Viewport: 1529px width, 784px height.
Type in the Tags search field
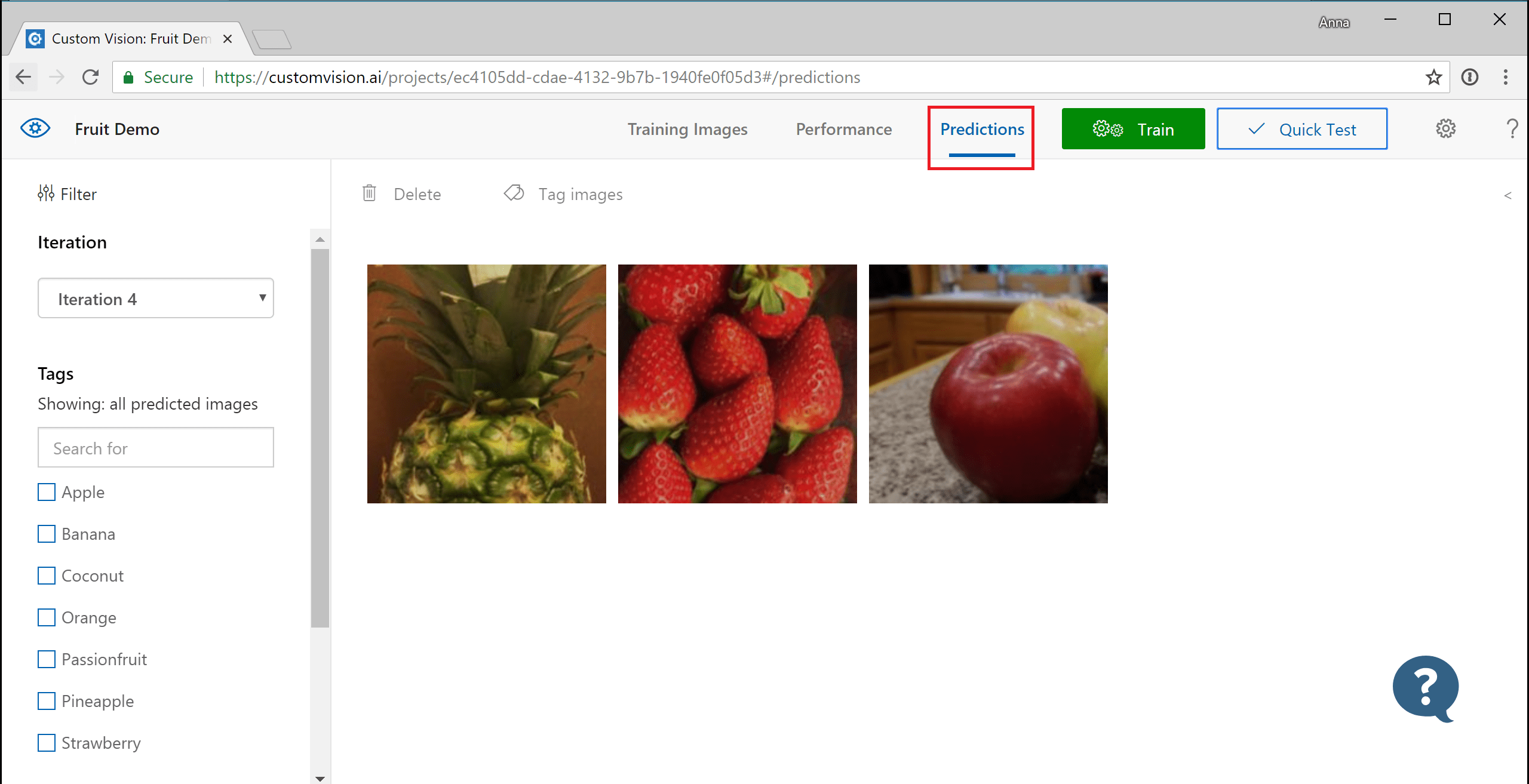tap(155, 447)
